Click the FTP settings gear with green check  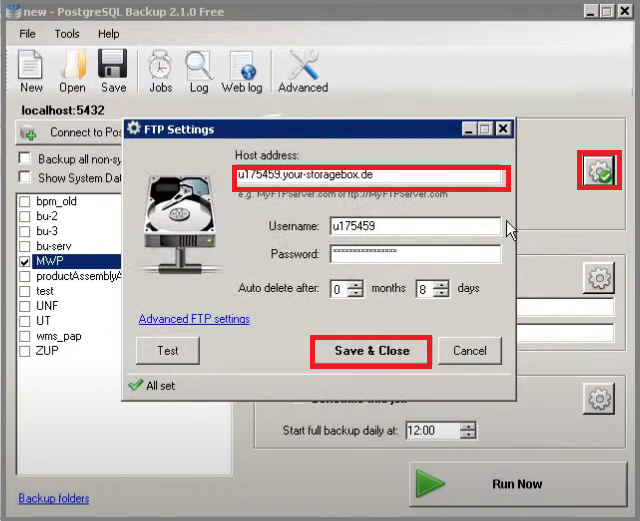click(599, 170)
